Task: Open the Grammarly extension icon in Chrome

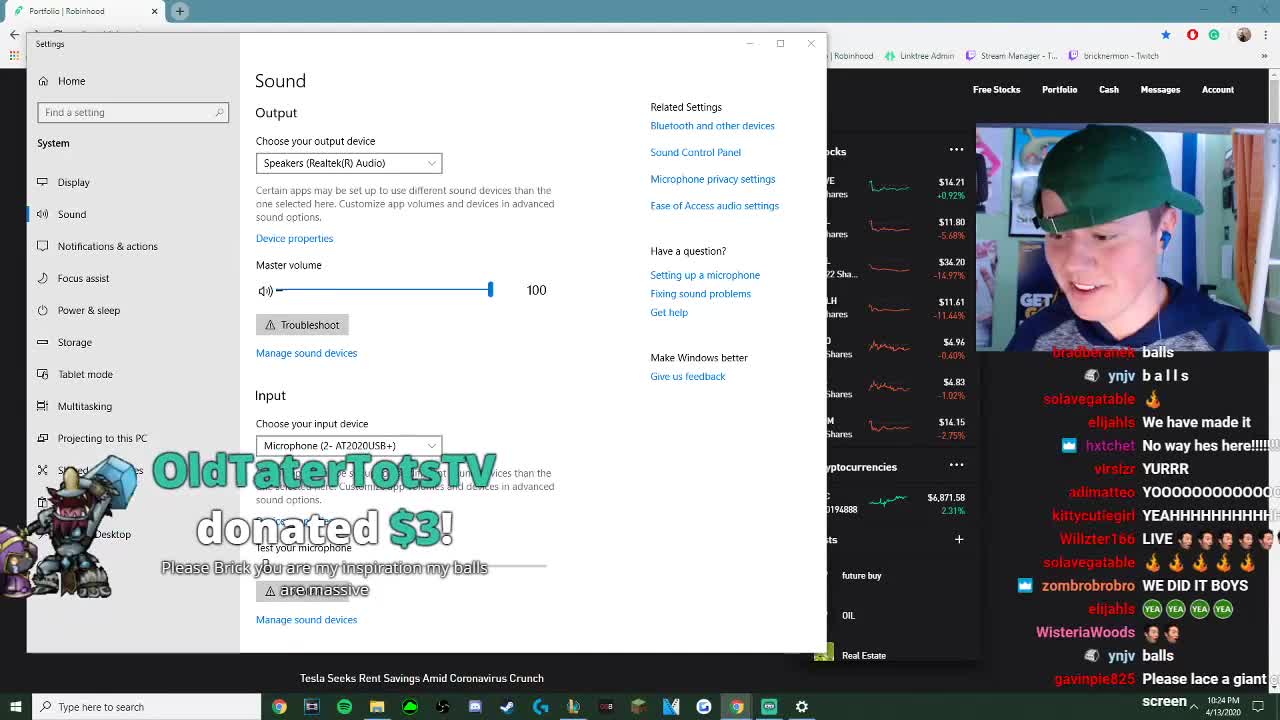Action: [1214, 35]
